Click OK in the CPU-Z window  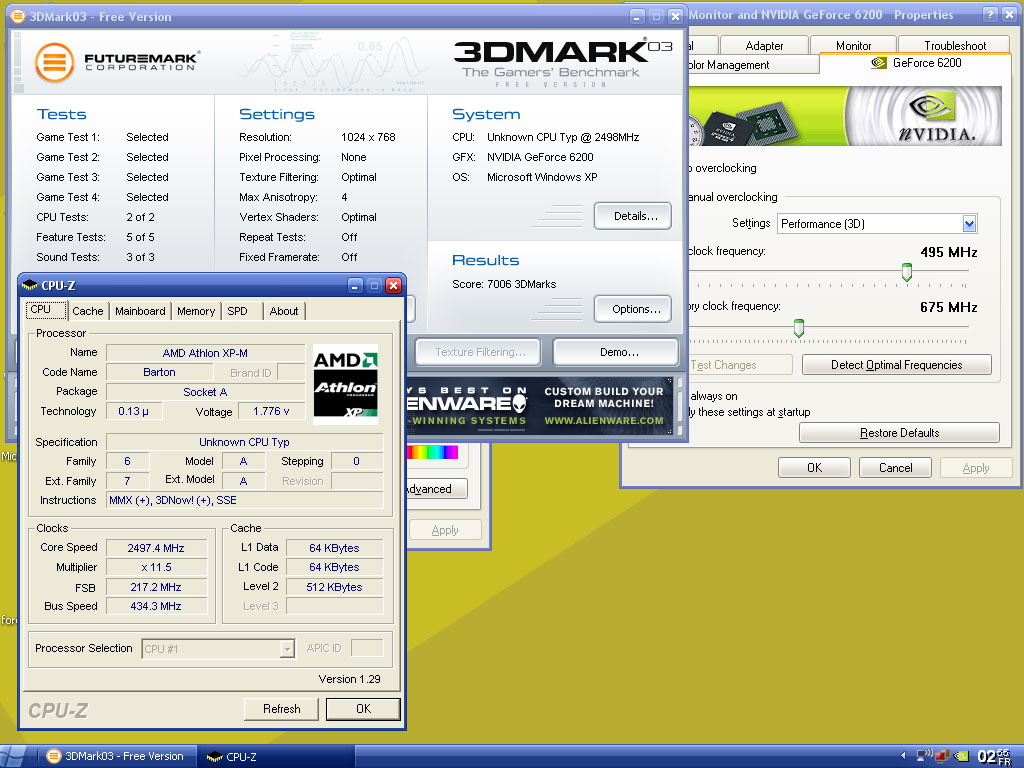tap(363, 709)
